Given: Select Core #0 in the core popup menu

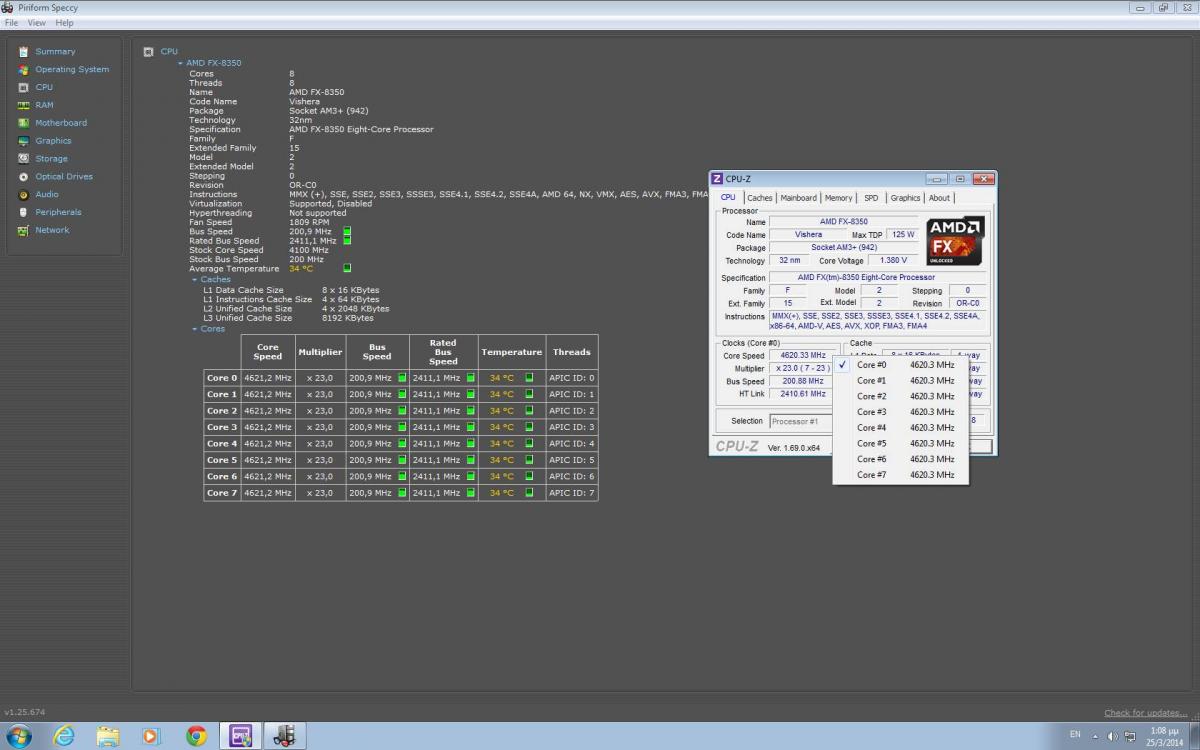Looking at the screenshot, I should tap(901, 365).
